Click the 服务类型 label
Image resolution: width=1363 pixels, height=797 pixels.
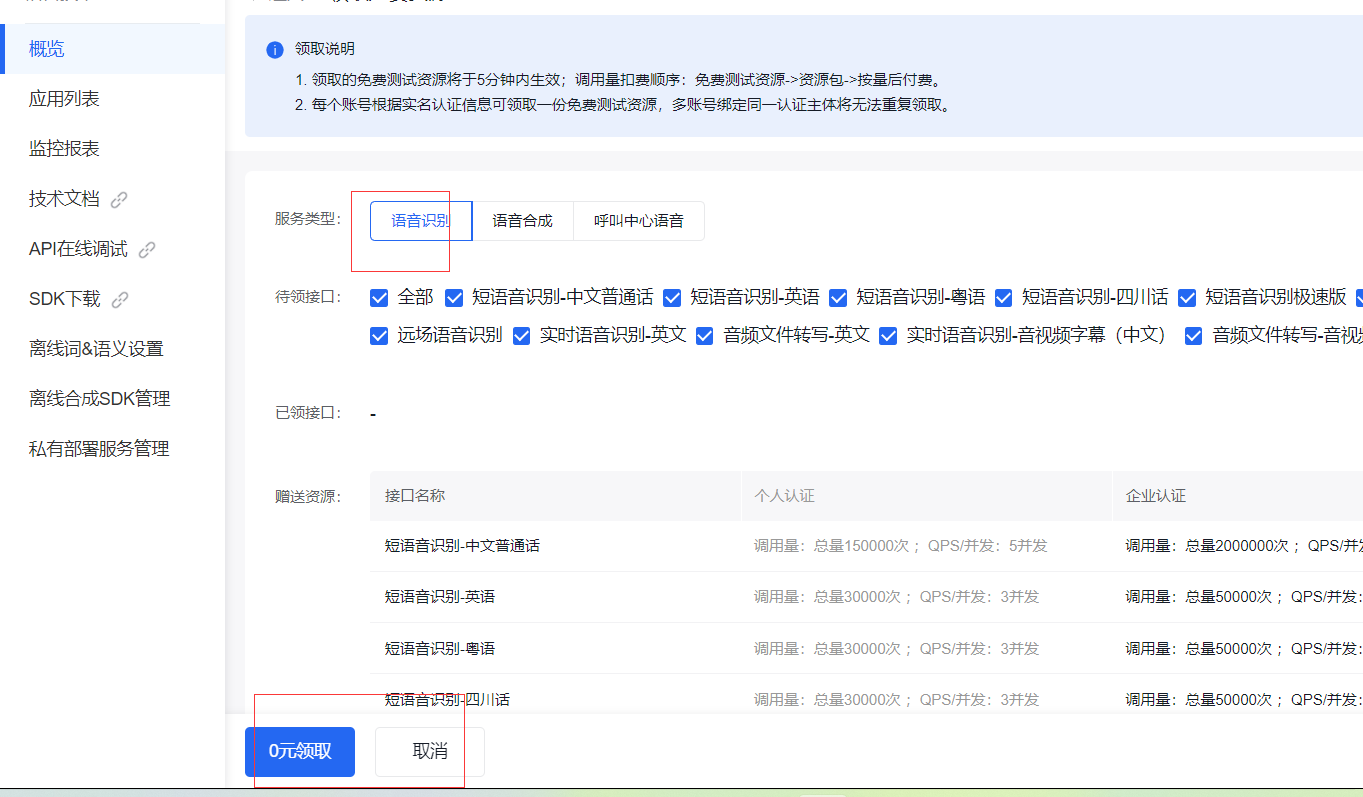point(308,219)
